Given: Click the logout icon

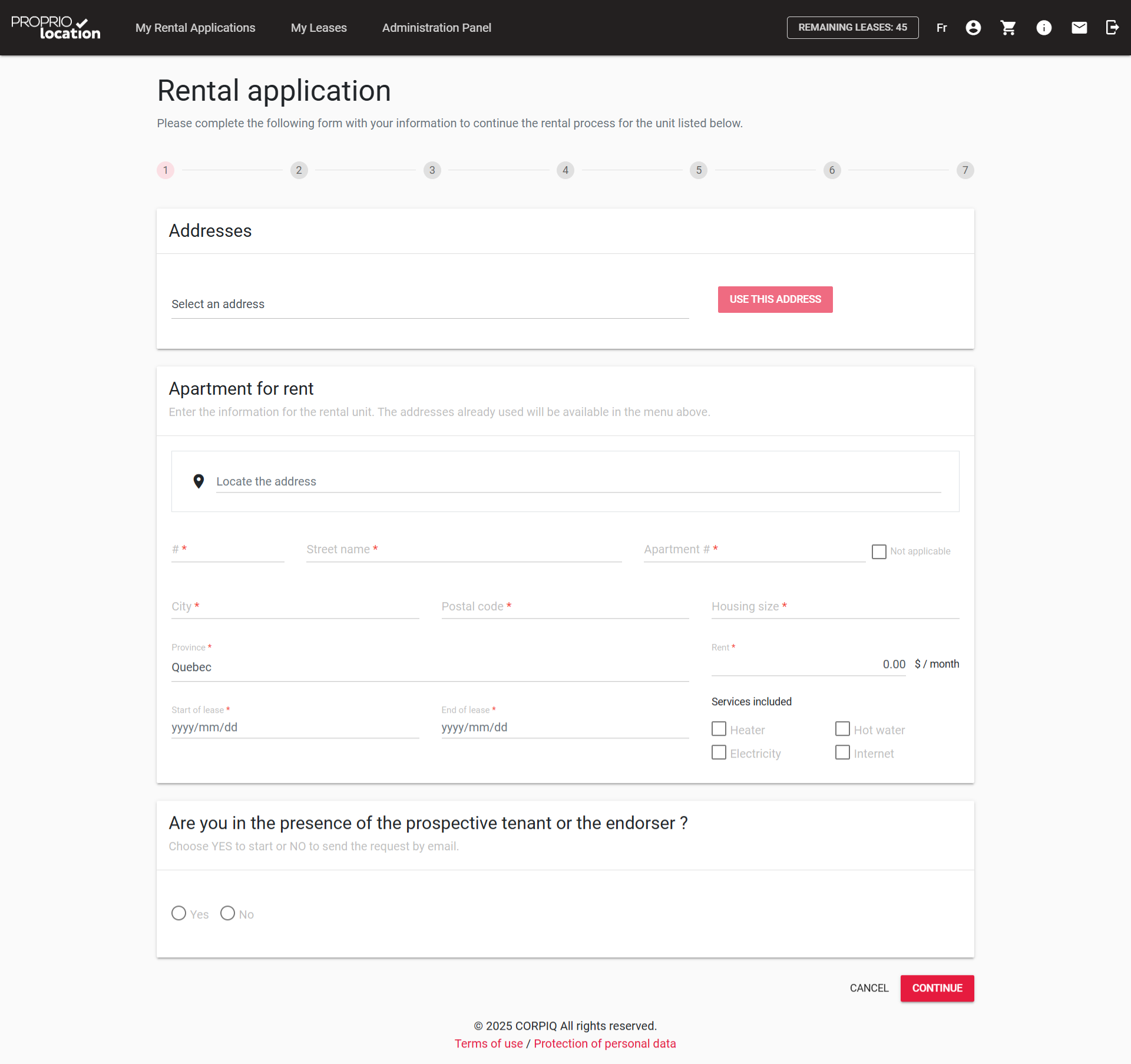Looking at the screenshot, I should tap(1112, 28).
